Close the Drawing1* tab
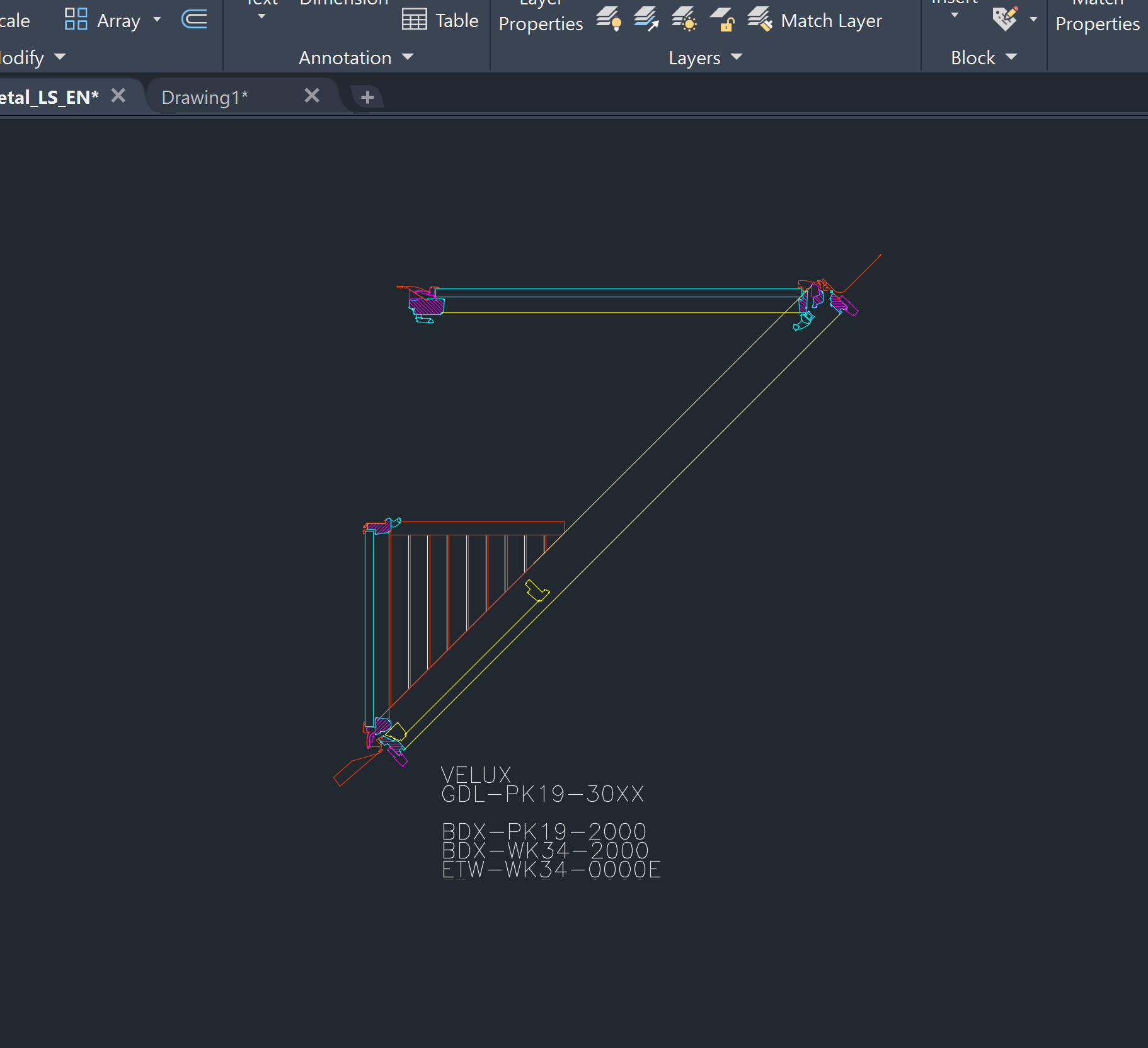Screen dimensions: 1148x1048 coord(312,96)
